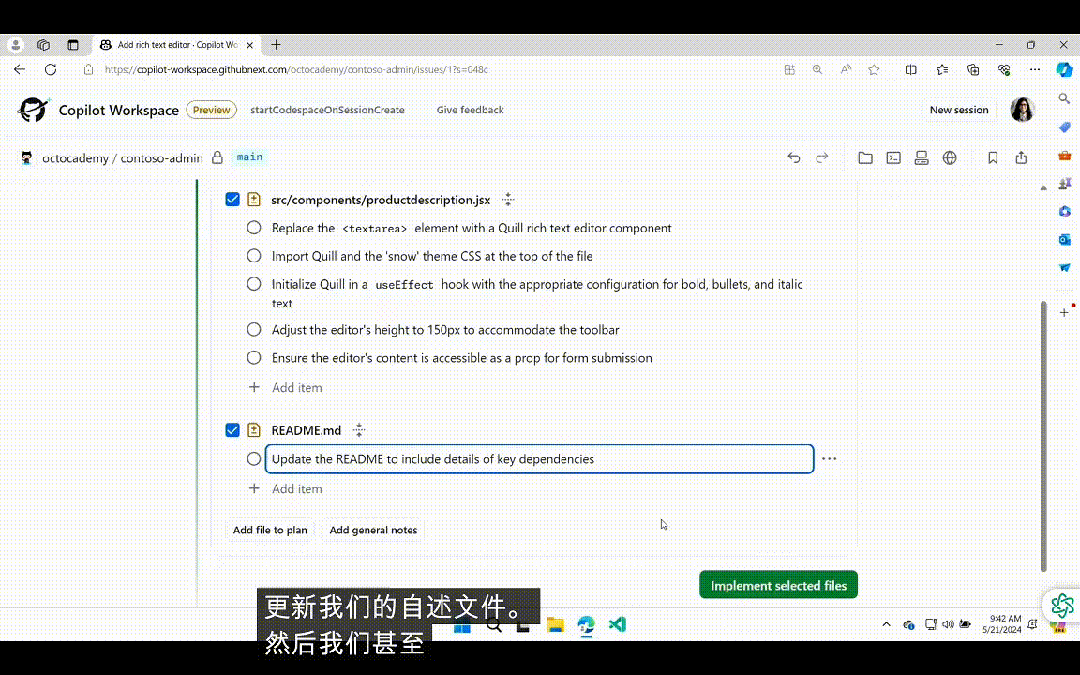Open a new browser tab with plus
This screenshot has height=675, width=1080.
tap(276, 45)
